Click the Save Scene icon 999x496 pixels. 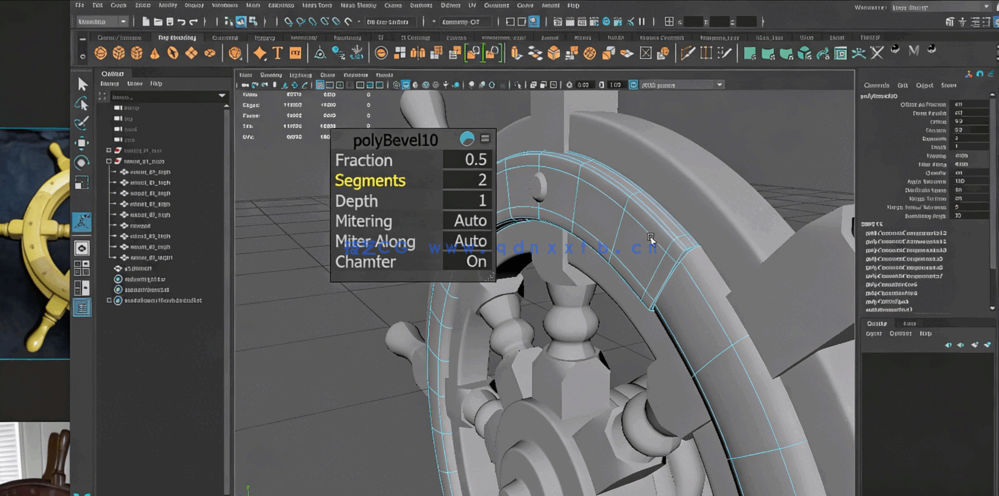point(169,22)
